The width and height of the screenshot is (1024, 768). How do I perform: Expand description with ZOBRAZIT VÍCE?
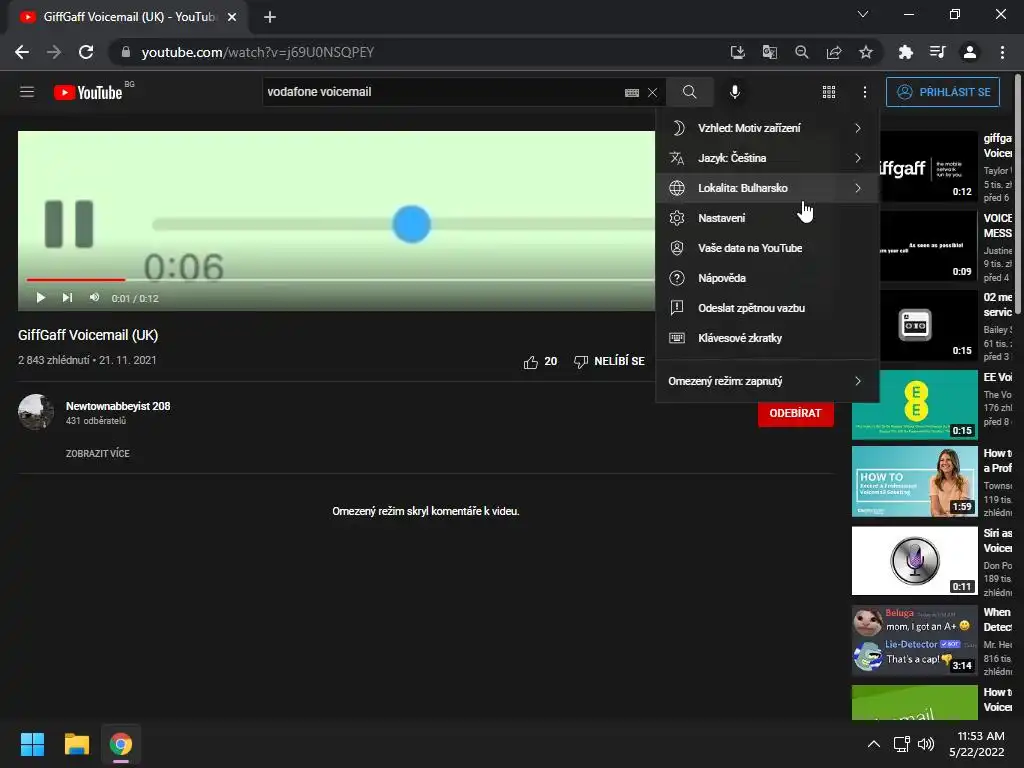(x=98, y=454)
